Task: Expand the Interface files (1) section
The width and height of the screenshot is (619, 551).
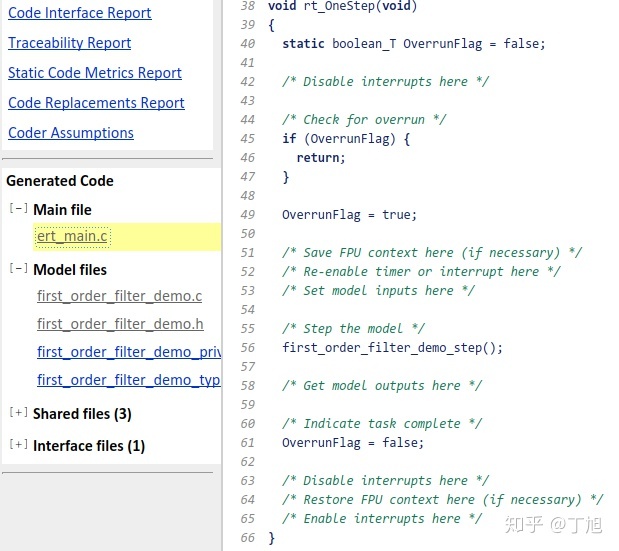Action: tap(18, 445)
